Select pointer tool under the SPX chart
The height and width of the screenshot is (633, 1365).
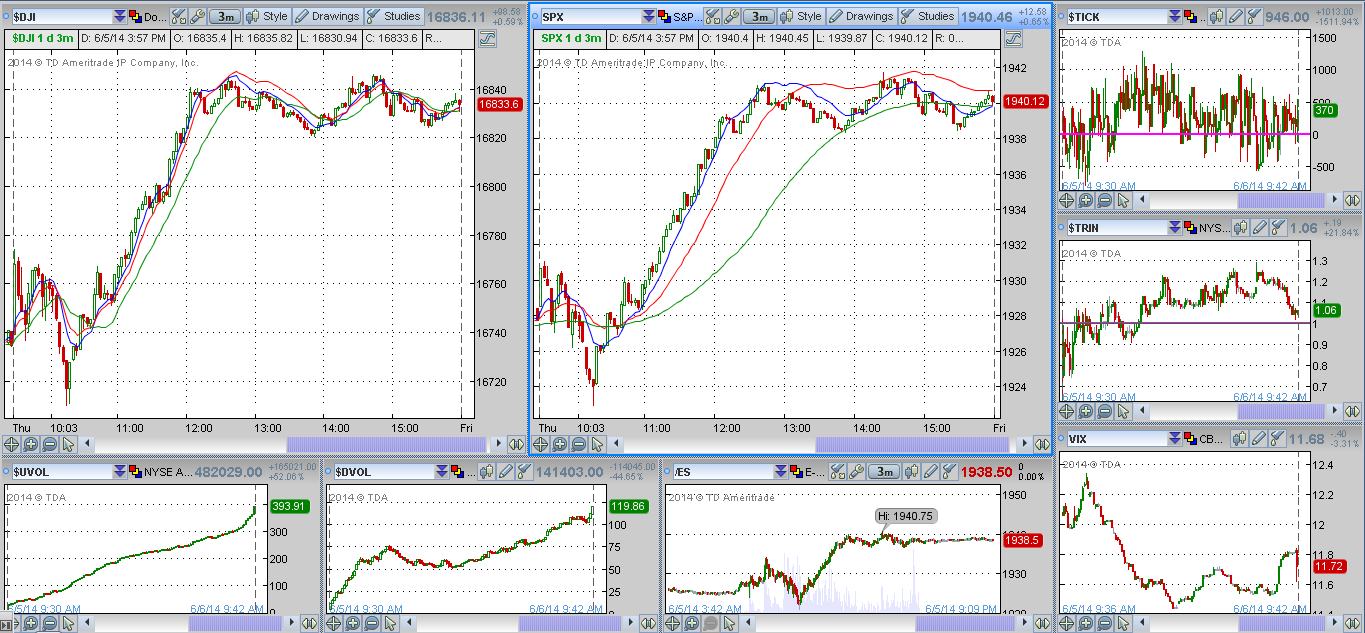597,444
